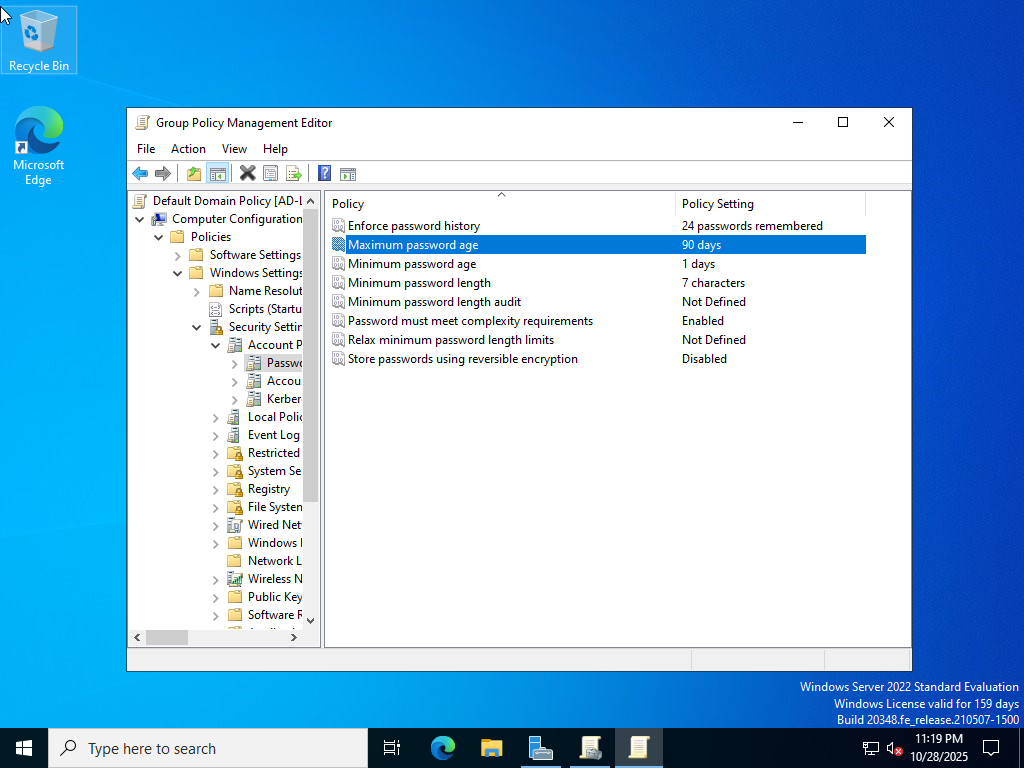
Task: Click the Back arrow toolbar icon
Action: 140,173
